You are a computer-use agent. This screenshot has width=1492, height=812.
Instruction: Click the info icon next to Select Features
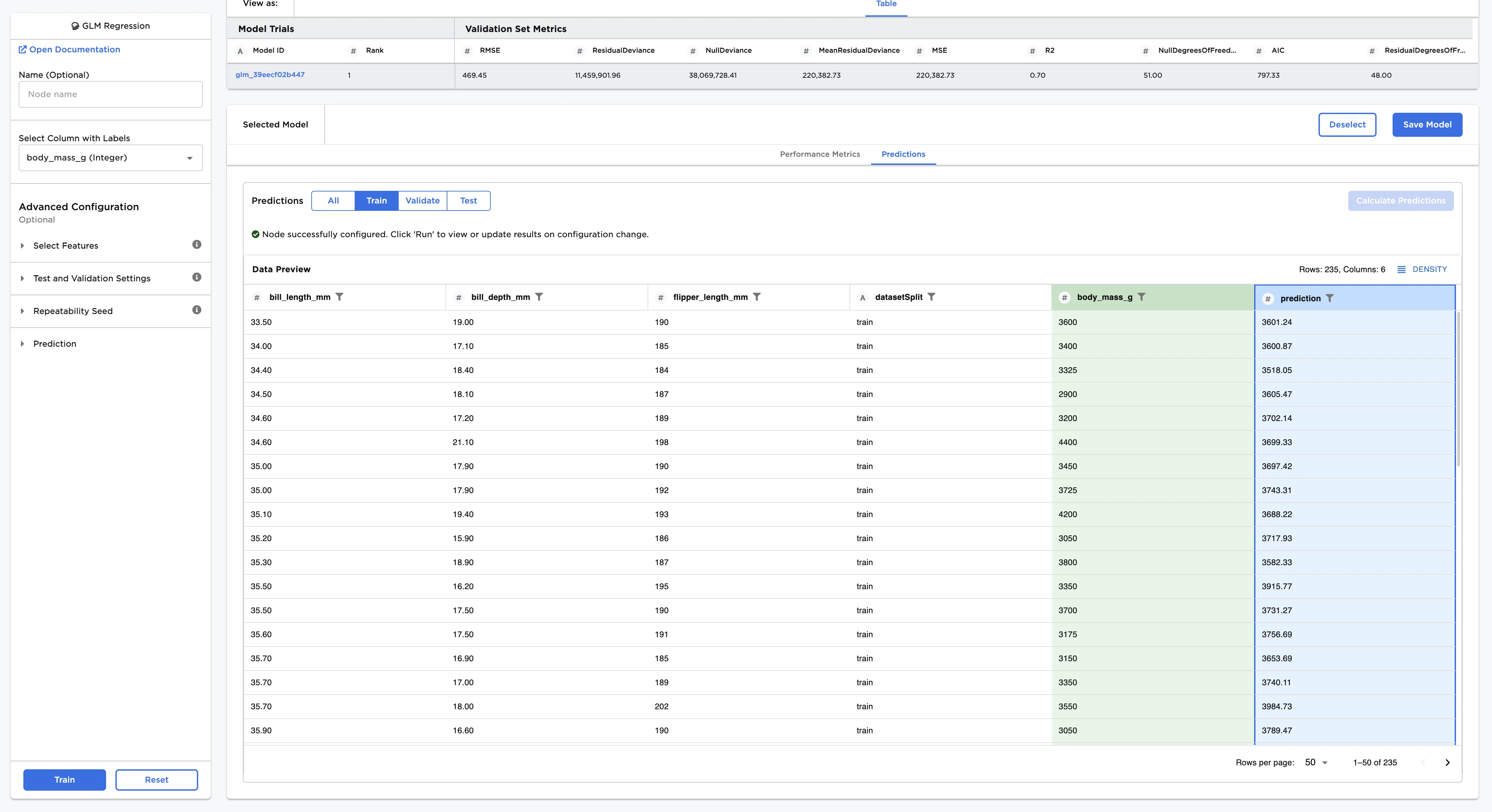tap(197, 245)
